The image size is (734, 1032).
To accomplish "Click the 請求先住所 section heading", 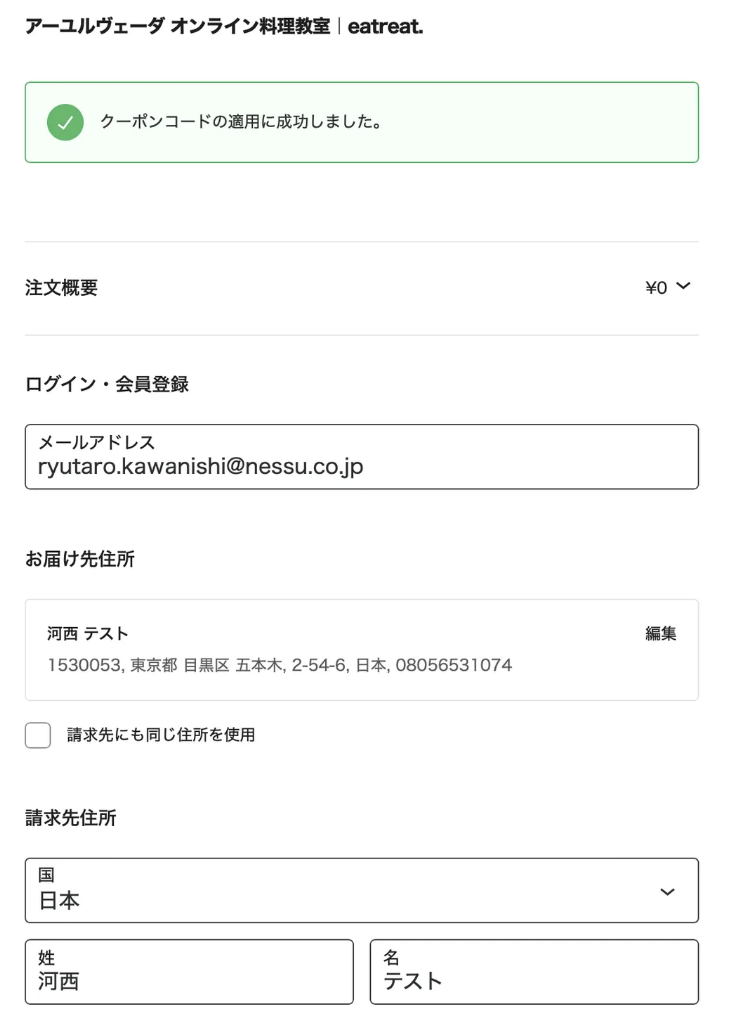I will coord(71,819).
